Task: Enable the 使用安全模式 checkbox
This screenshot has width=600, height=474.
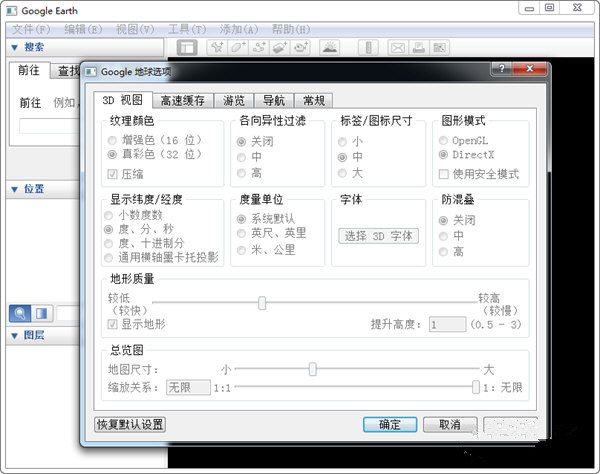Action: [443, 174]
